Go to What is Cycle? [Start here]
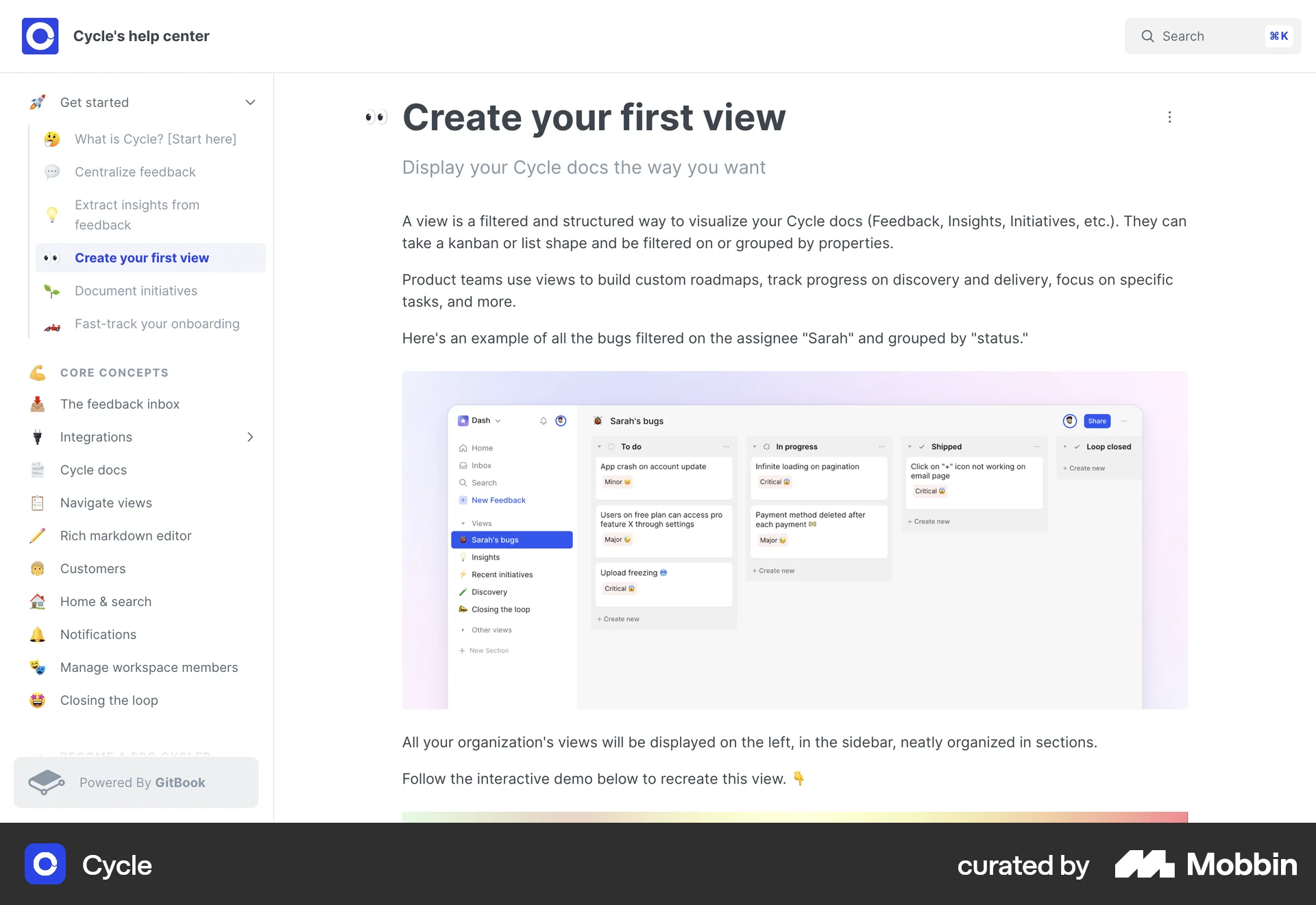This screenshot has width=1316, height=905. (155, 139)
